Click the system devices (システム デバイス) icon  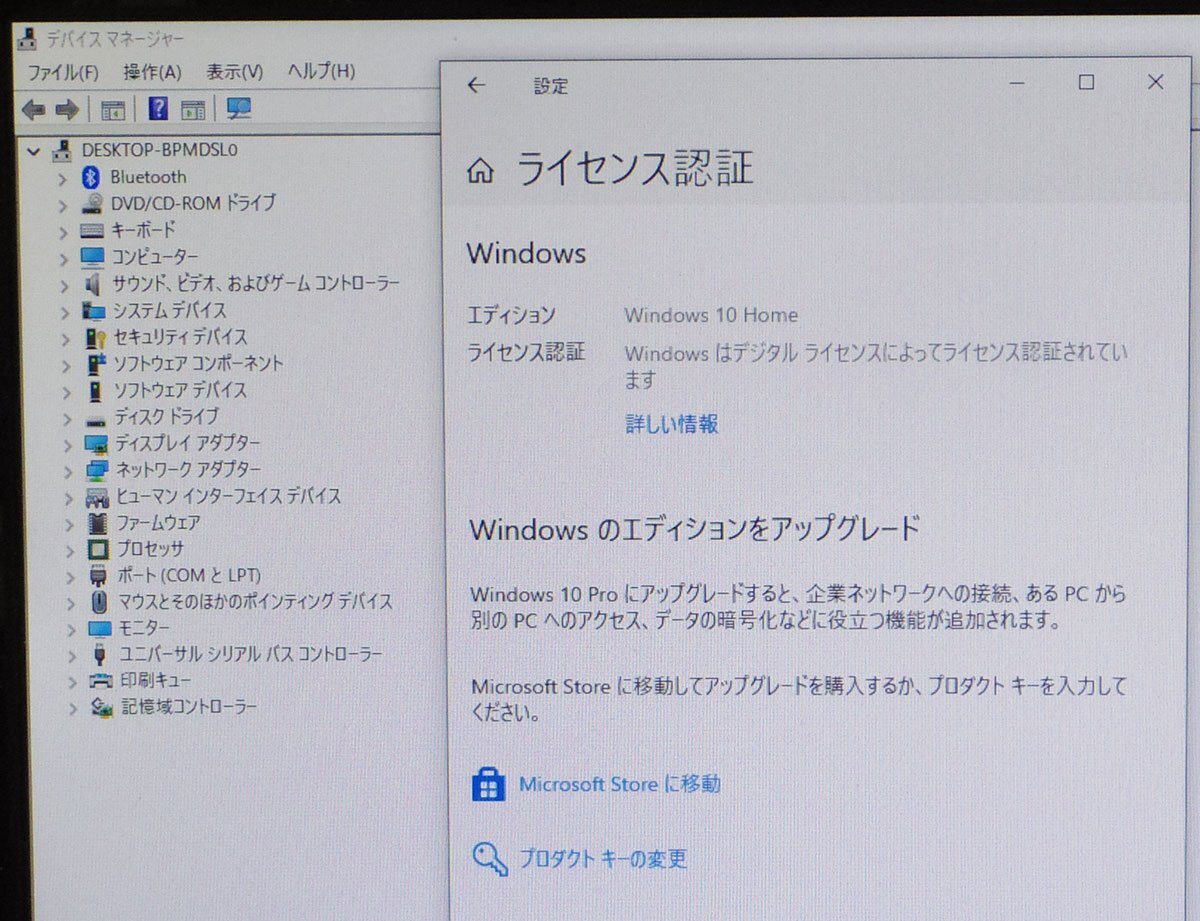(94, 311)
